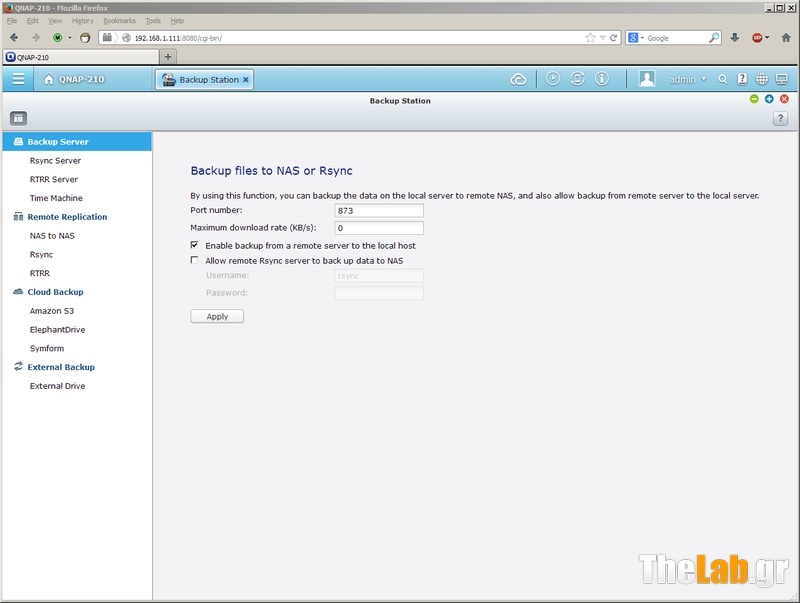Open Symform backup
The width and height of the screenshot is (800, 603).
tap(47, 348)
